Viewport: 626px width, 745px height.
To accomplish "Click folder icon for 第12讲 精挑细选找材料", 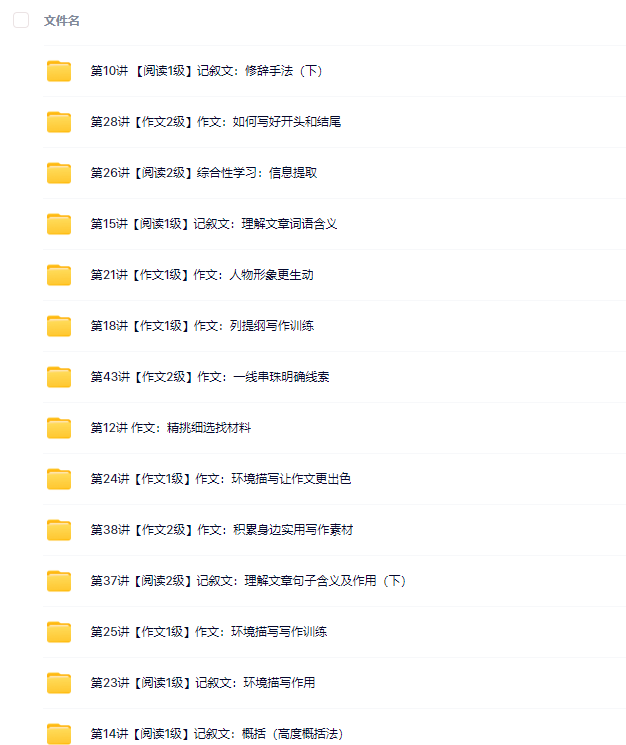I will 59,428.
